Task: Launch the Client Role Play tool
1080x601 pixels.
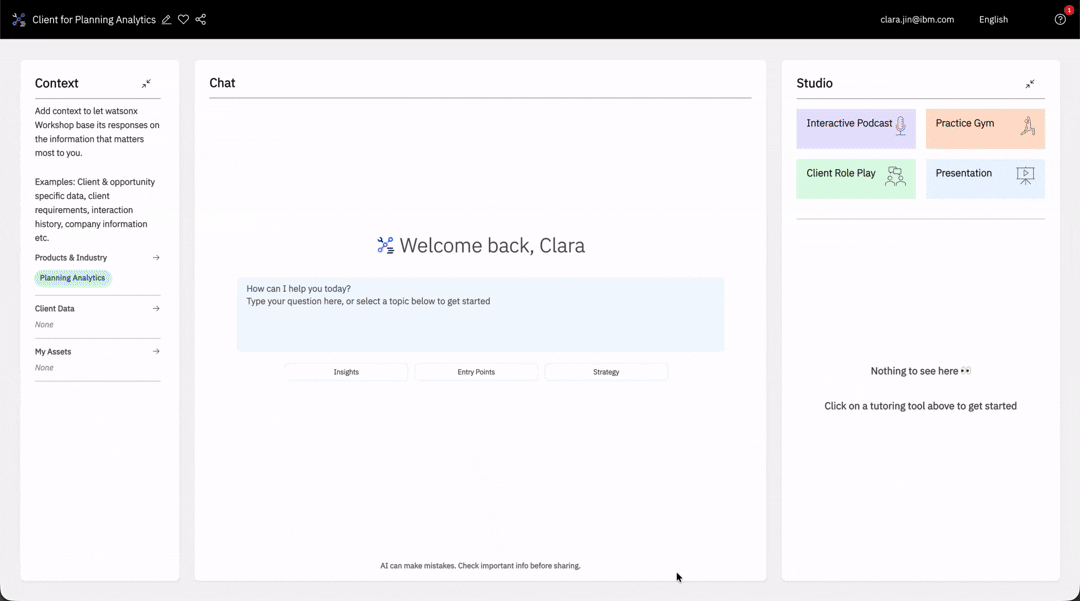Action: click(x=856, y=179)
